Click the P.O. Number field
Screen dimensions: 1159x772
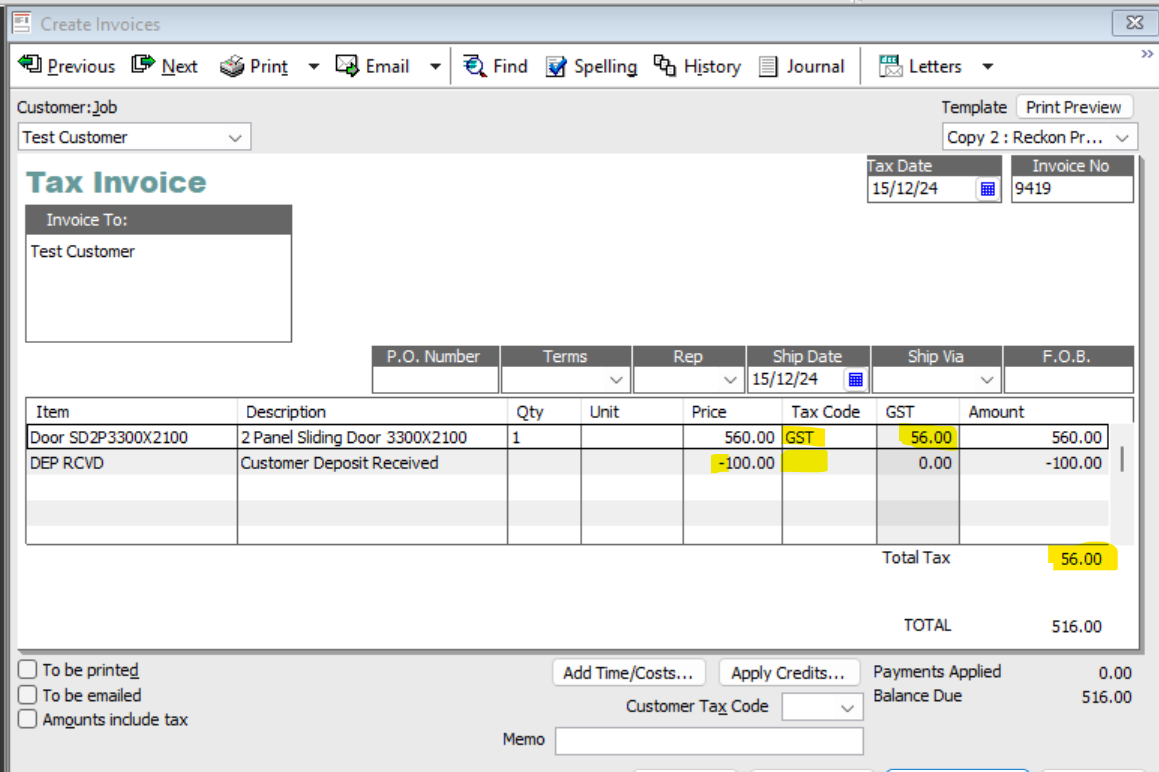pyautogui.click(x=435, y=379)
